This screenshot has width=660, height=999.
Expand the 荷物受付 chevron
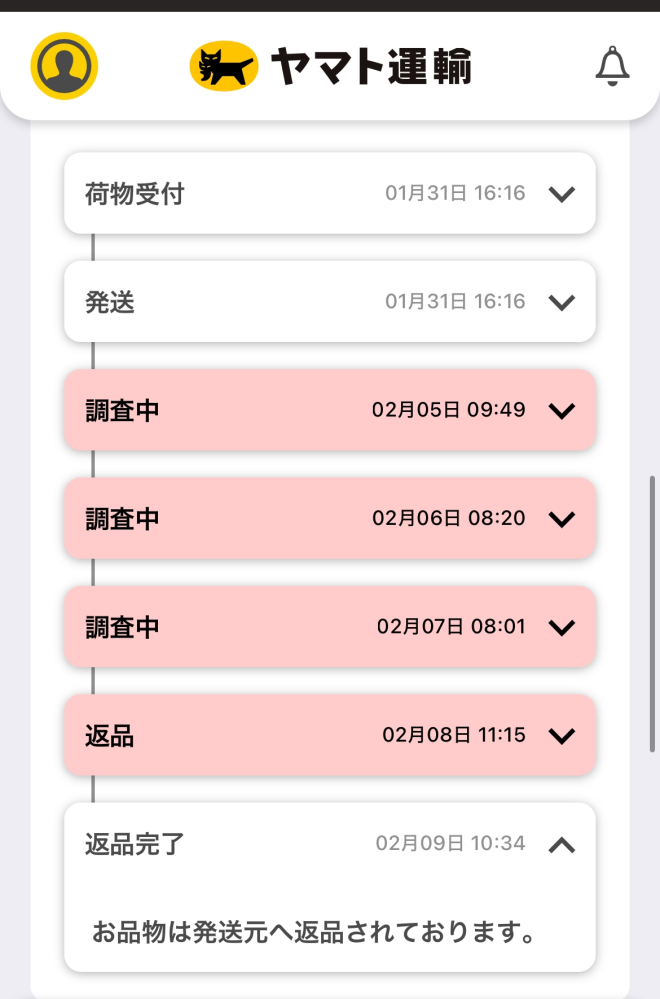(x=562, y=194)
